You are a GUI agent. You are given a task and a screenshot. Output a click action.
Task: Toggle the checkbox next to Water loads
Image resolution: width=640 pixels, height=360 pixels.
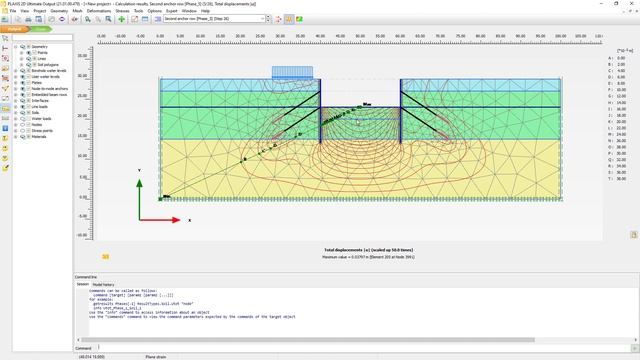pos(29,118)
